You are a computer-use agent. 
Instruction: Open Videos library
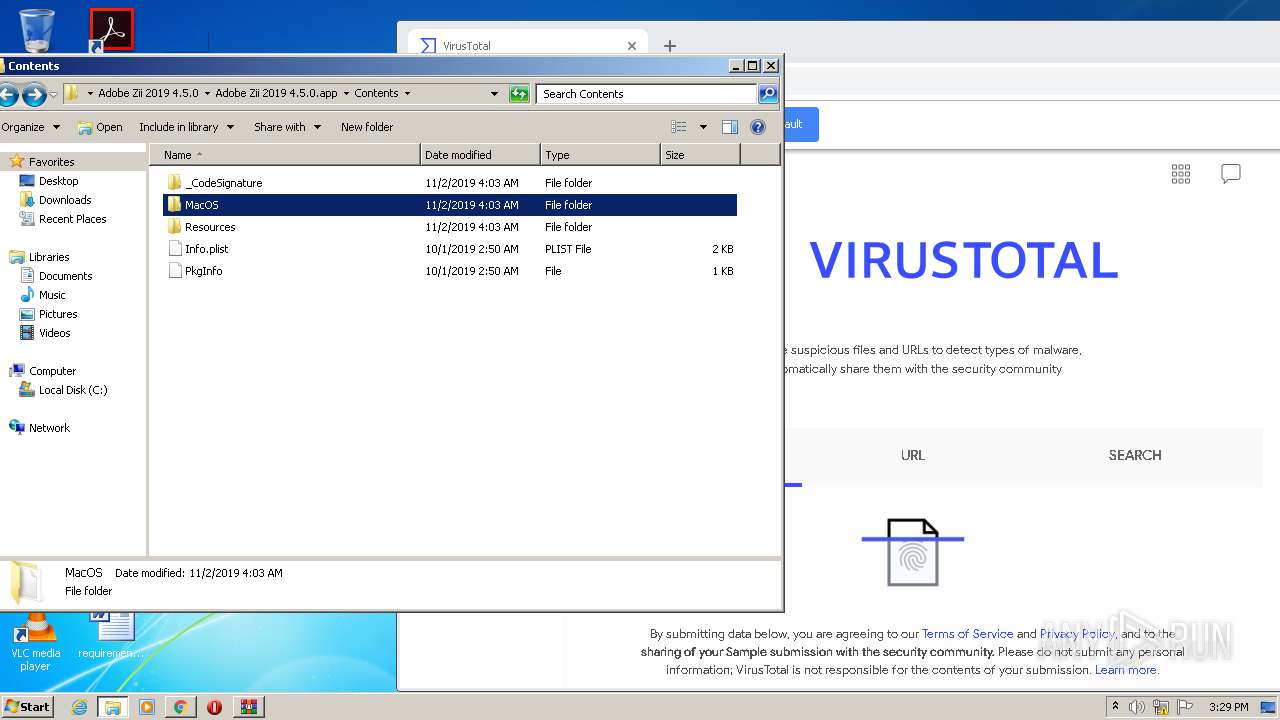pyautogui.click(x=54, y=333)
